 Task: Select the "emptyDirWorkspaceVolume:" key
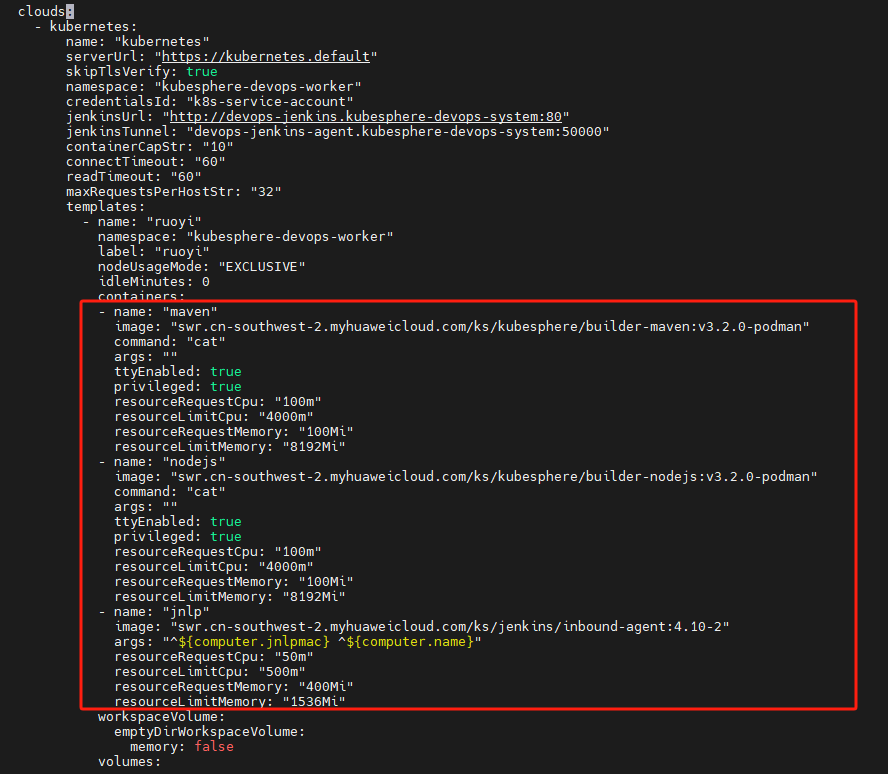(210, 732)
